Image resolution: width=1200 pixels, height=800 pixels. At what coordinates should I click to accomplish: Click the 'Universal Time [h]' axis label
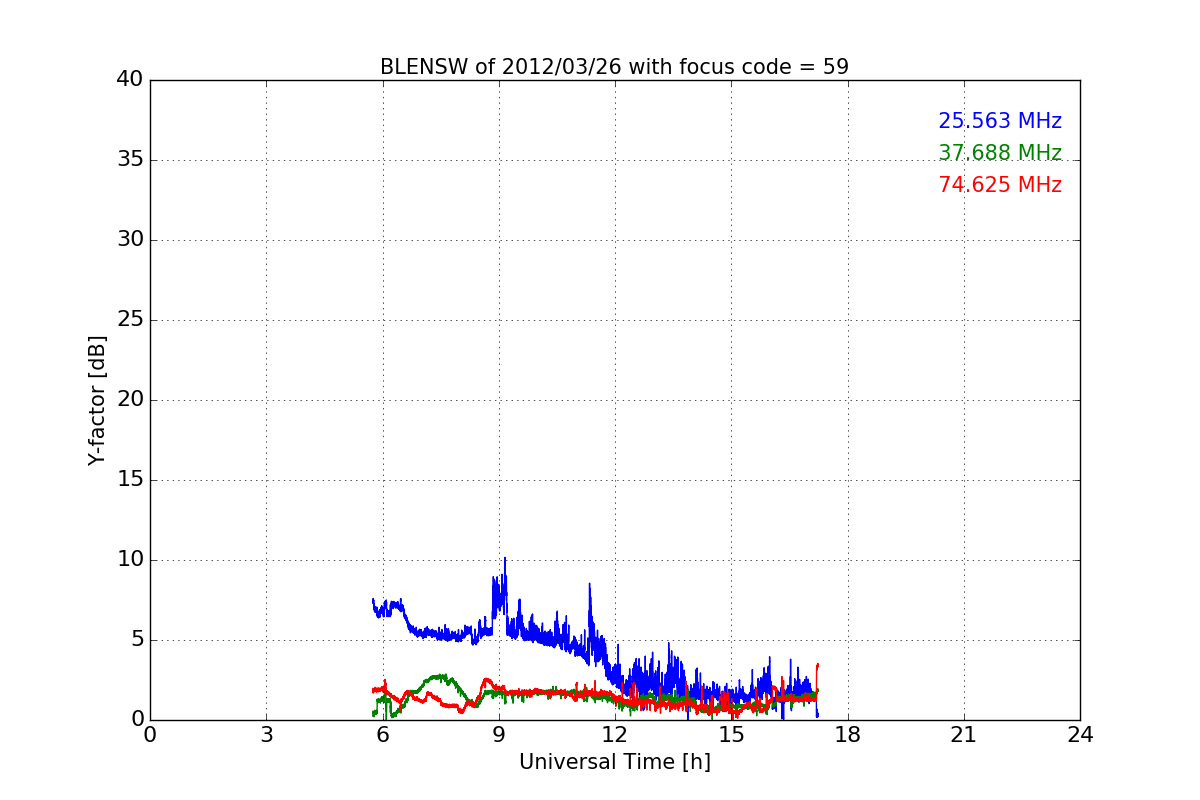[x=615, y=762]
